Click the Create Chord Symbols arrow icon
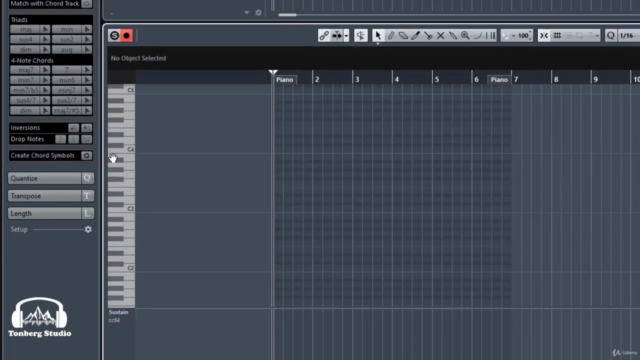640x360 pixels. [x=86, y=156]
